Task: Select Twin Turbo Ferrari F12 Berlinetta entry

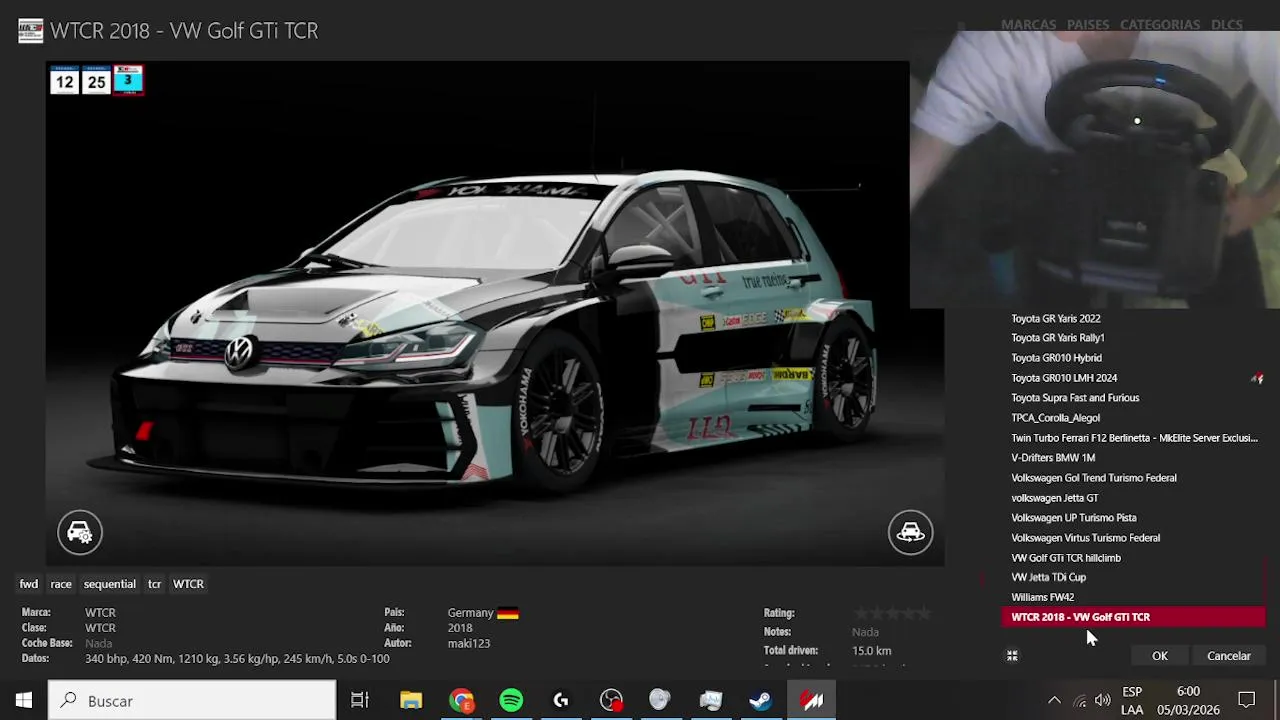Action: [x=1135, y=438]
